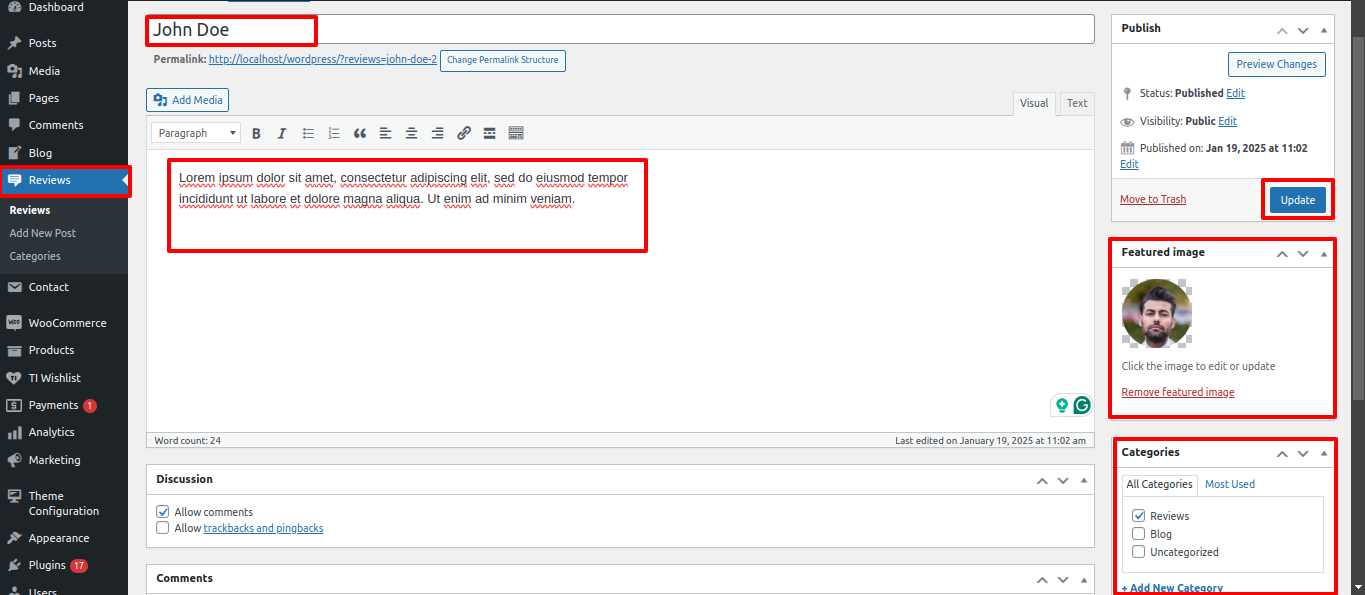This screenshot has width=1365, height=595.
Task: Click the John Doe title field
Action: 620,30
